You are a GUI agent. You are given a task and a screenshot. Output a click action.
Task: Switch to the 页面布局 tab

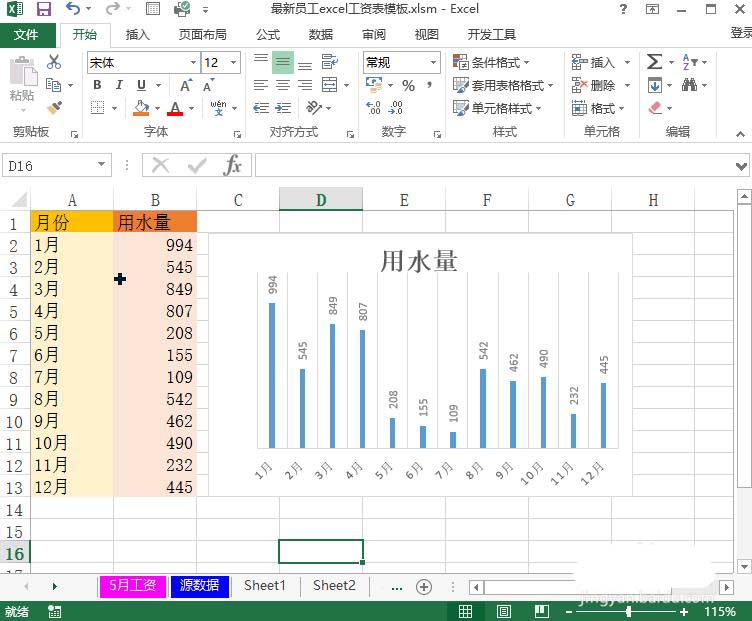(x=202, y=35)
